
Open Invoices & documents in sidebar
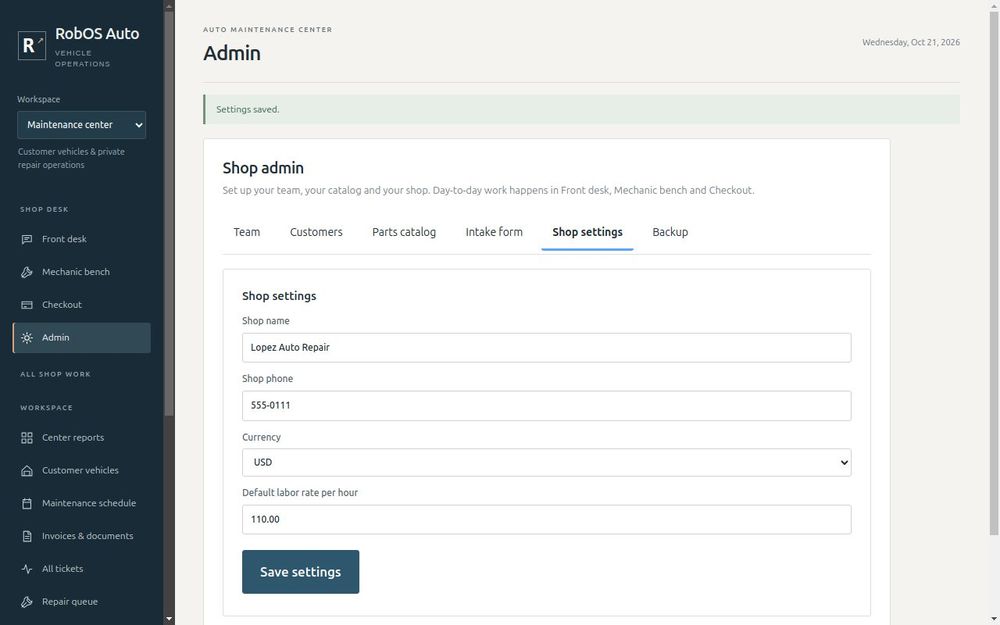pyautogui.click(x=82, y=536)
